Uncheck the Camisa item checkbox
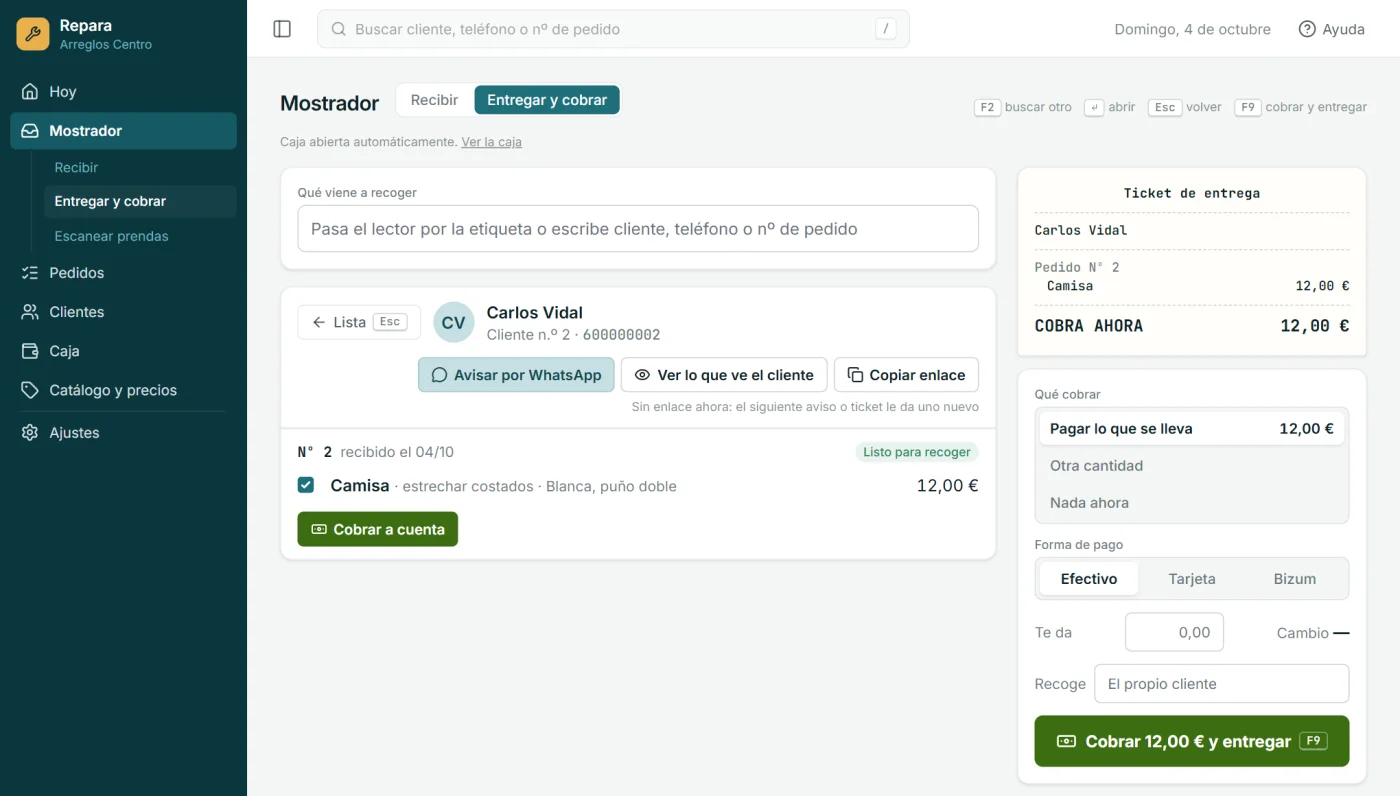Image resolution: width=1400 pixels, height=796 pixels. tap(306, 485)
